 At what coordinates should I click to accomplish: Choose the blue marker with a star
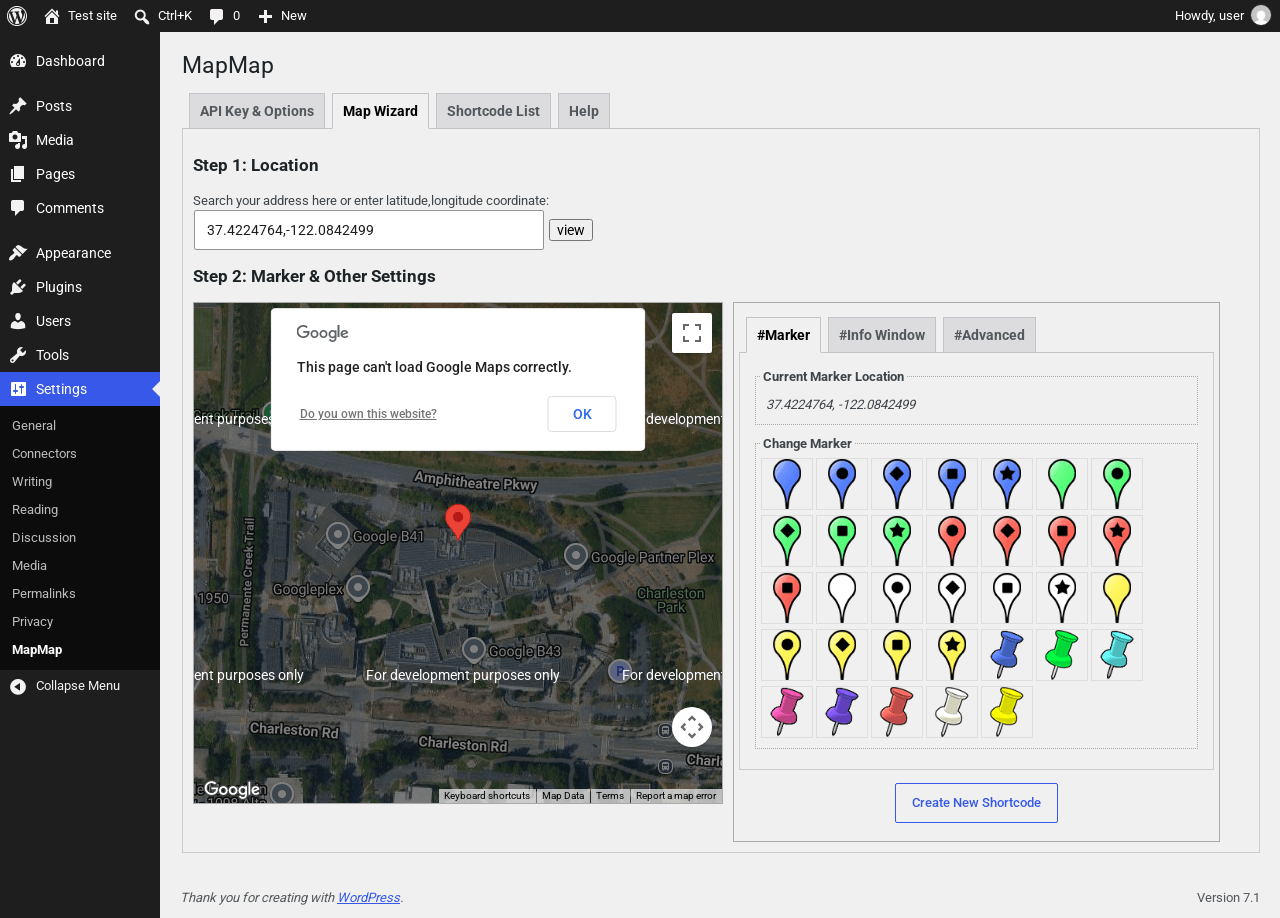[1007, 484]
